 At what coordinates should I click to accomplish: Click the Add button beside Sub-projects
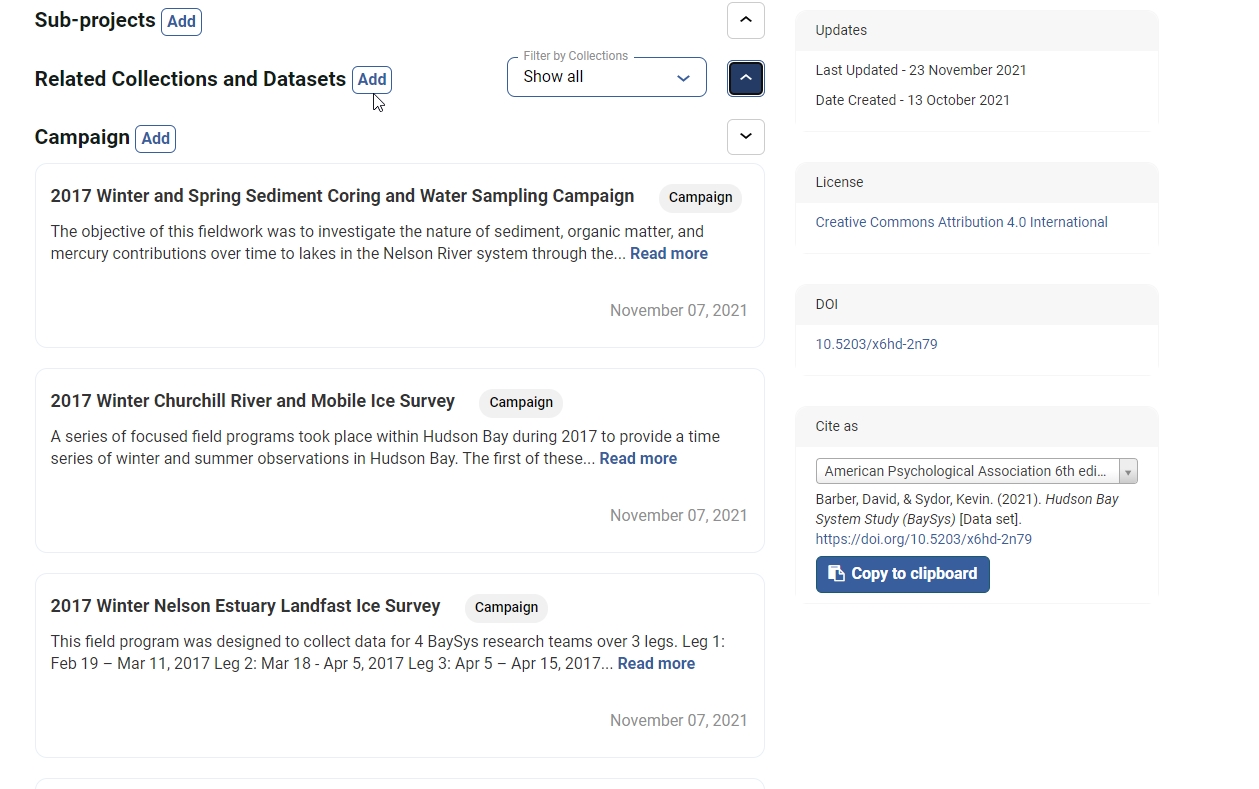pyautogui.click(x=181, y=22)
